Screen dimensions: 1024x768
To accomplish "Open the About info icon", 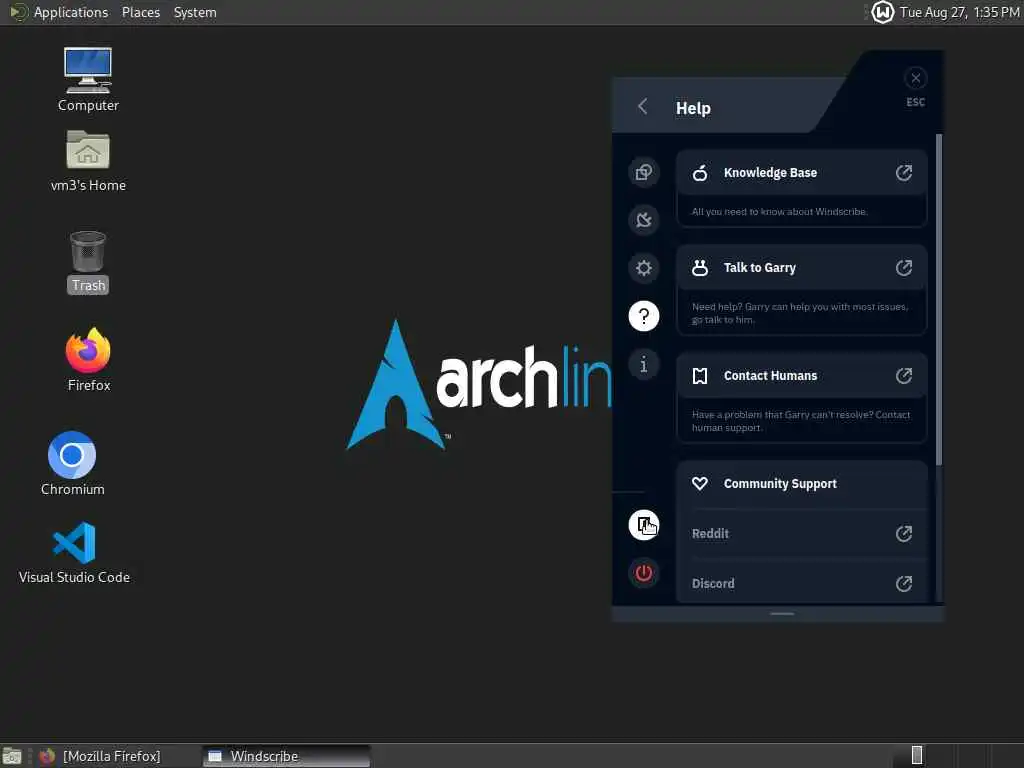I will click(x=643, y=364).
